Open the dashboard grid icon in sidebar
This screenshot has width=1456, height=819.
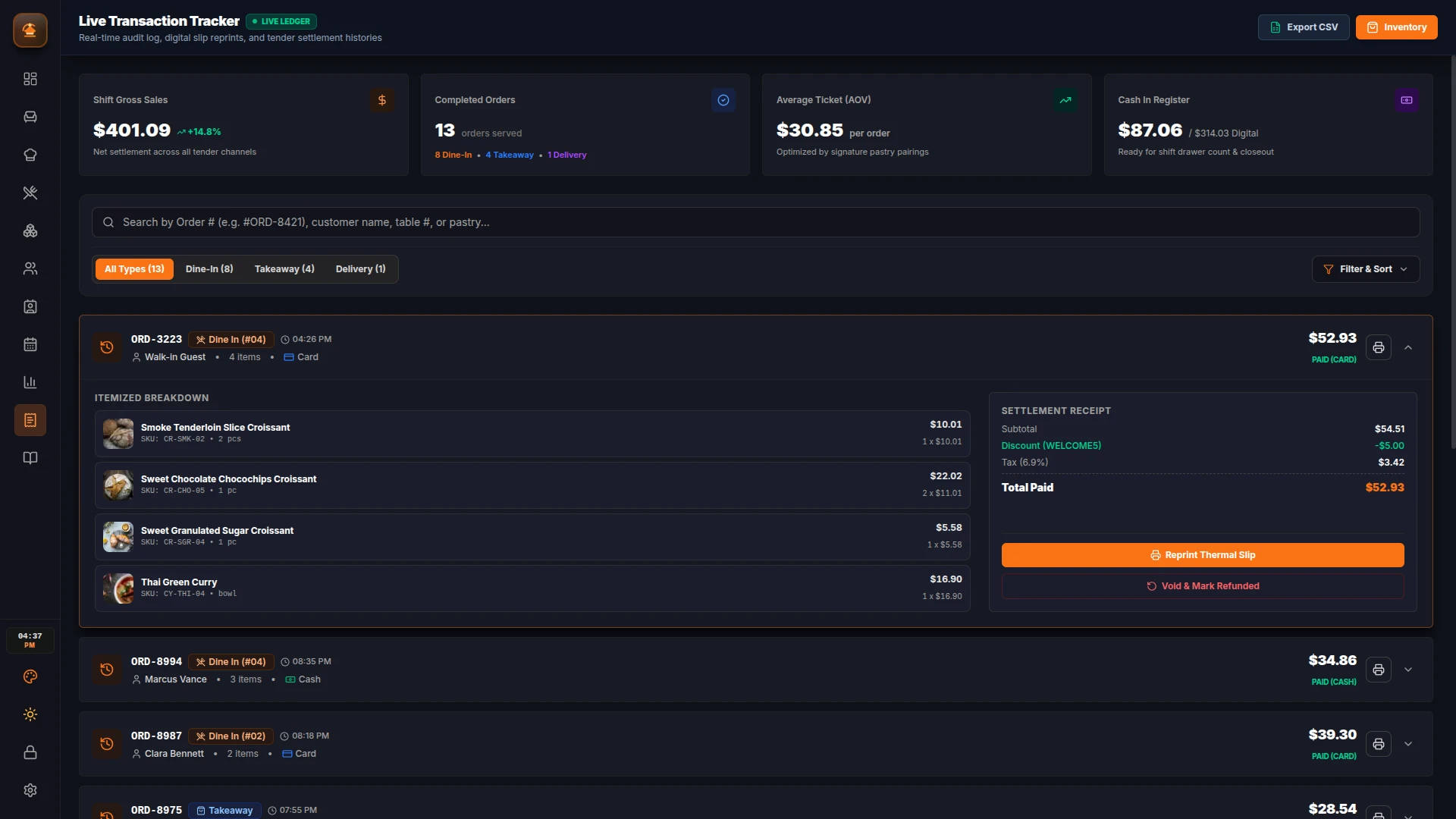point(30,79)
